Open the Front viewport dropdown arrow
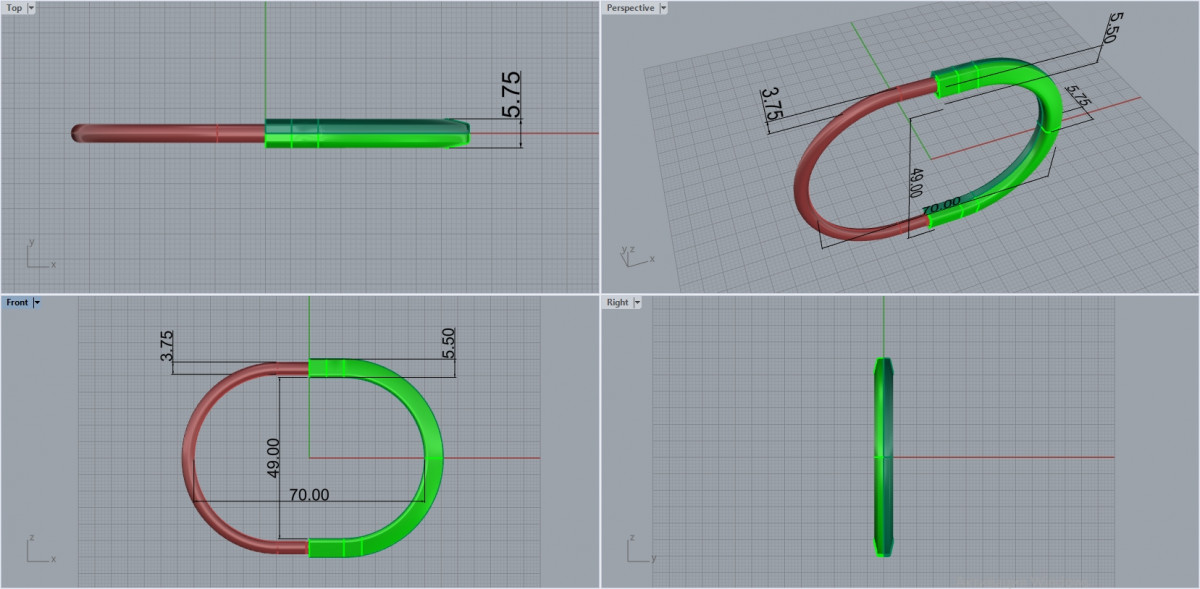Screen dimensions: 1200x589 point(37,302)
